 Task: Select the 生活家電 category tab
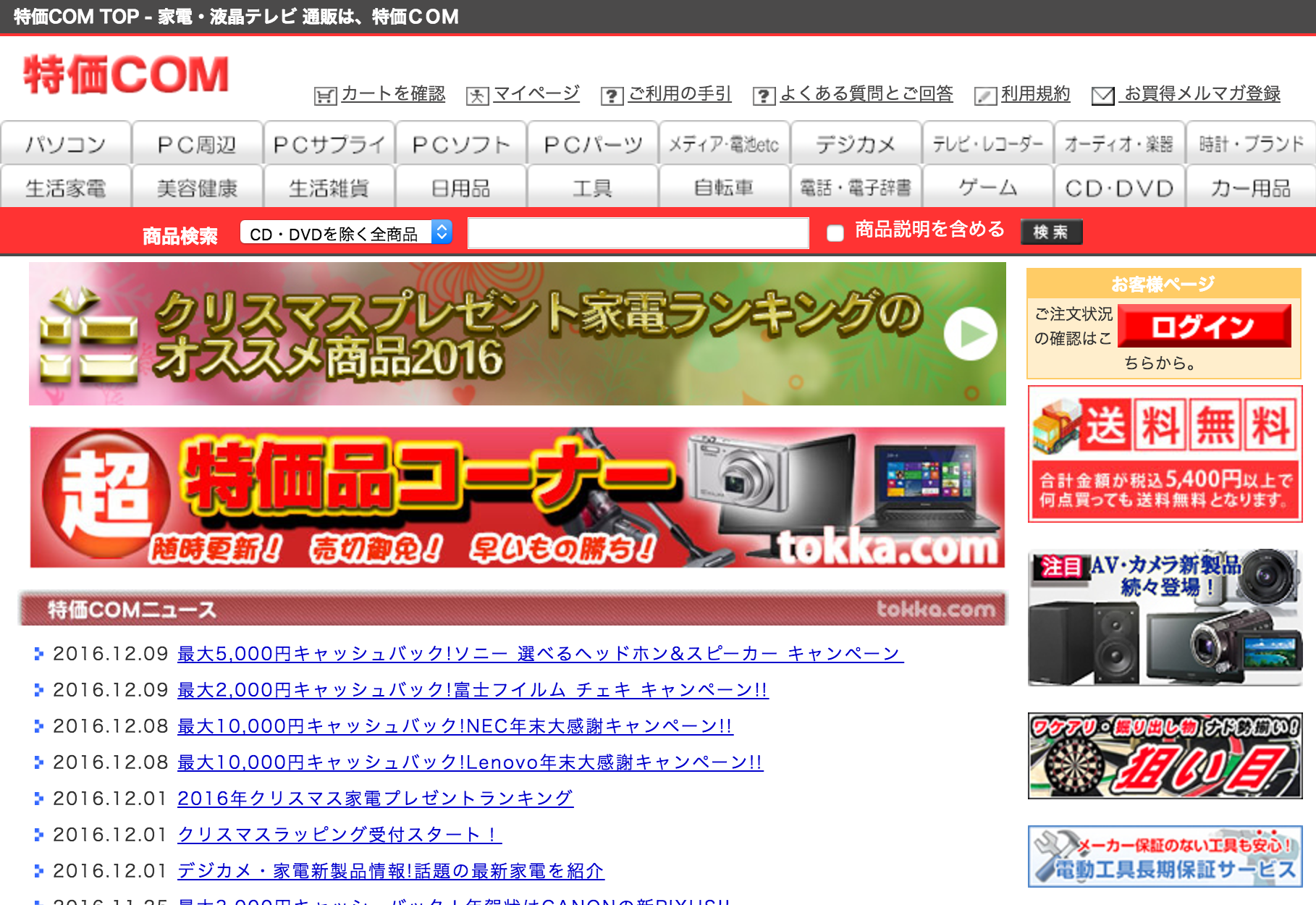66,188
